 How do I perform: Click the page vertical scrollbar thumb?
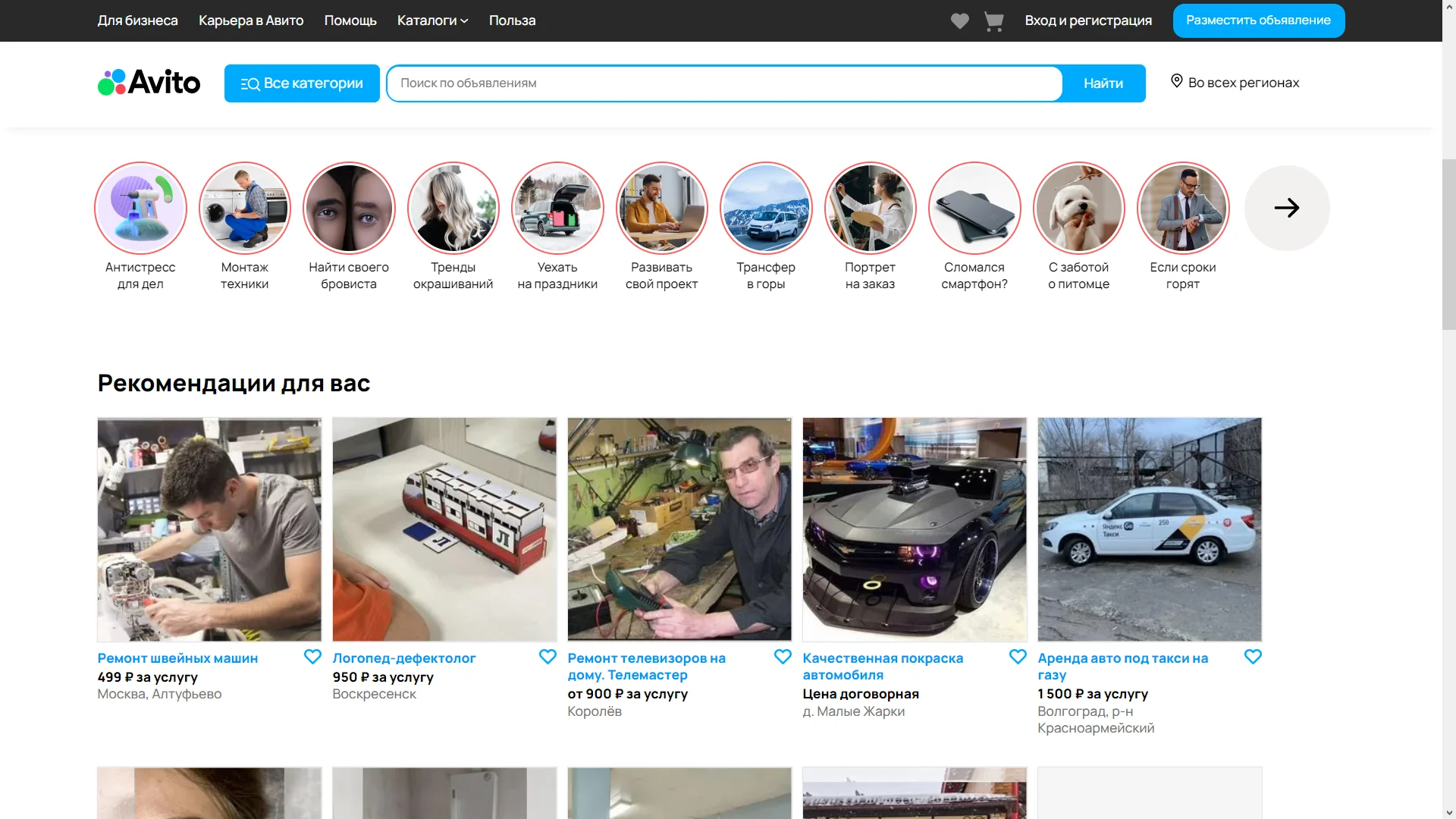1448,243
